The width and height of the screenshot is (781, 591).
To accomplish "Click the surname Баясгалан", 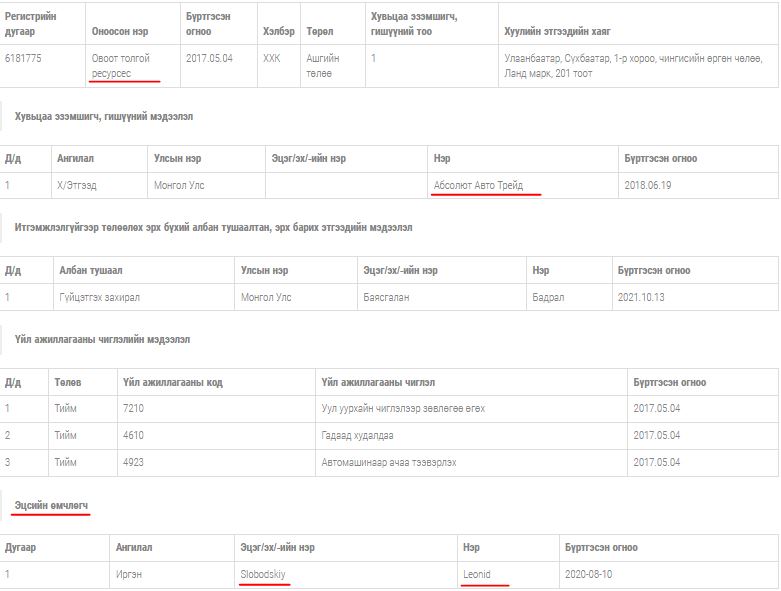I will [386, 297].
